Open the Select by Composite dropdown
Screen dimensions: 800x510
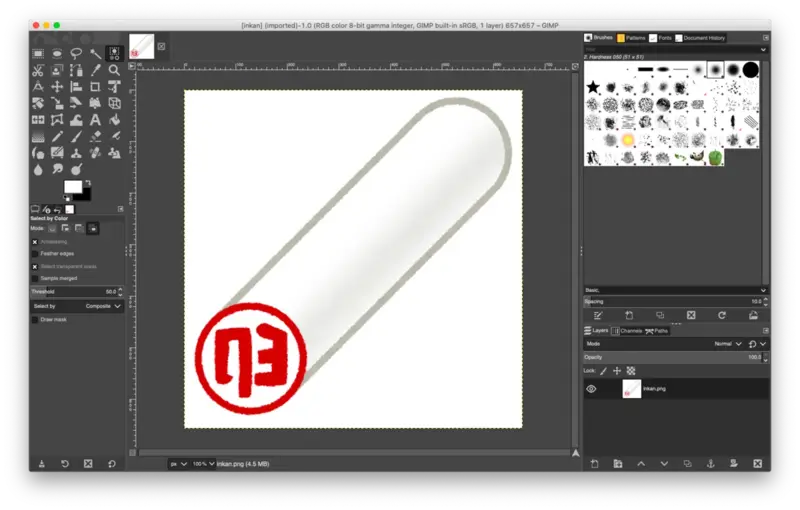(x=103, y=306)
